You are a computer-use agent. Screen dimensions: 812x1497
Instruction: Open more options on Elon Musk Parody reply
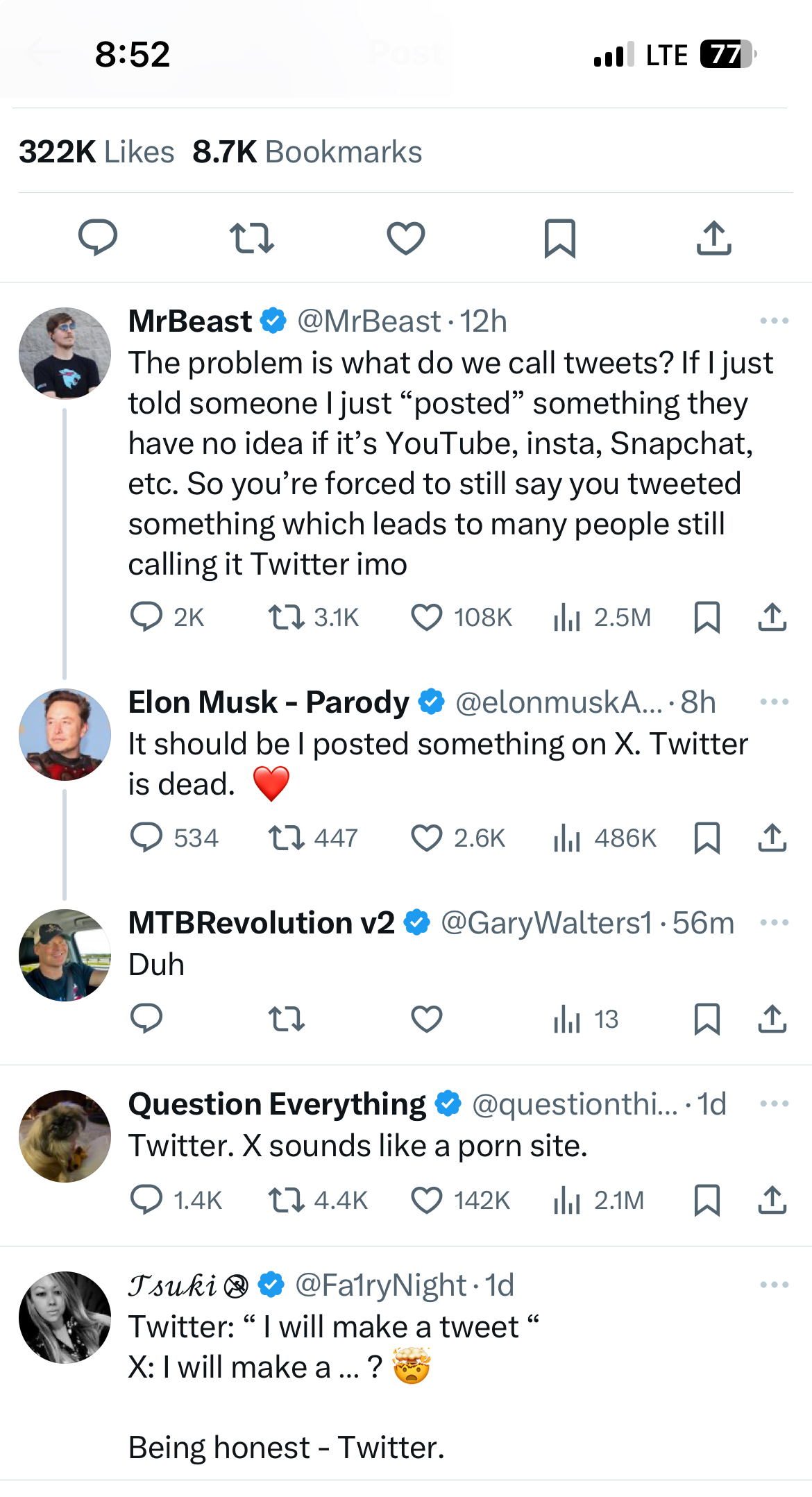tap(774, 702)
